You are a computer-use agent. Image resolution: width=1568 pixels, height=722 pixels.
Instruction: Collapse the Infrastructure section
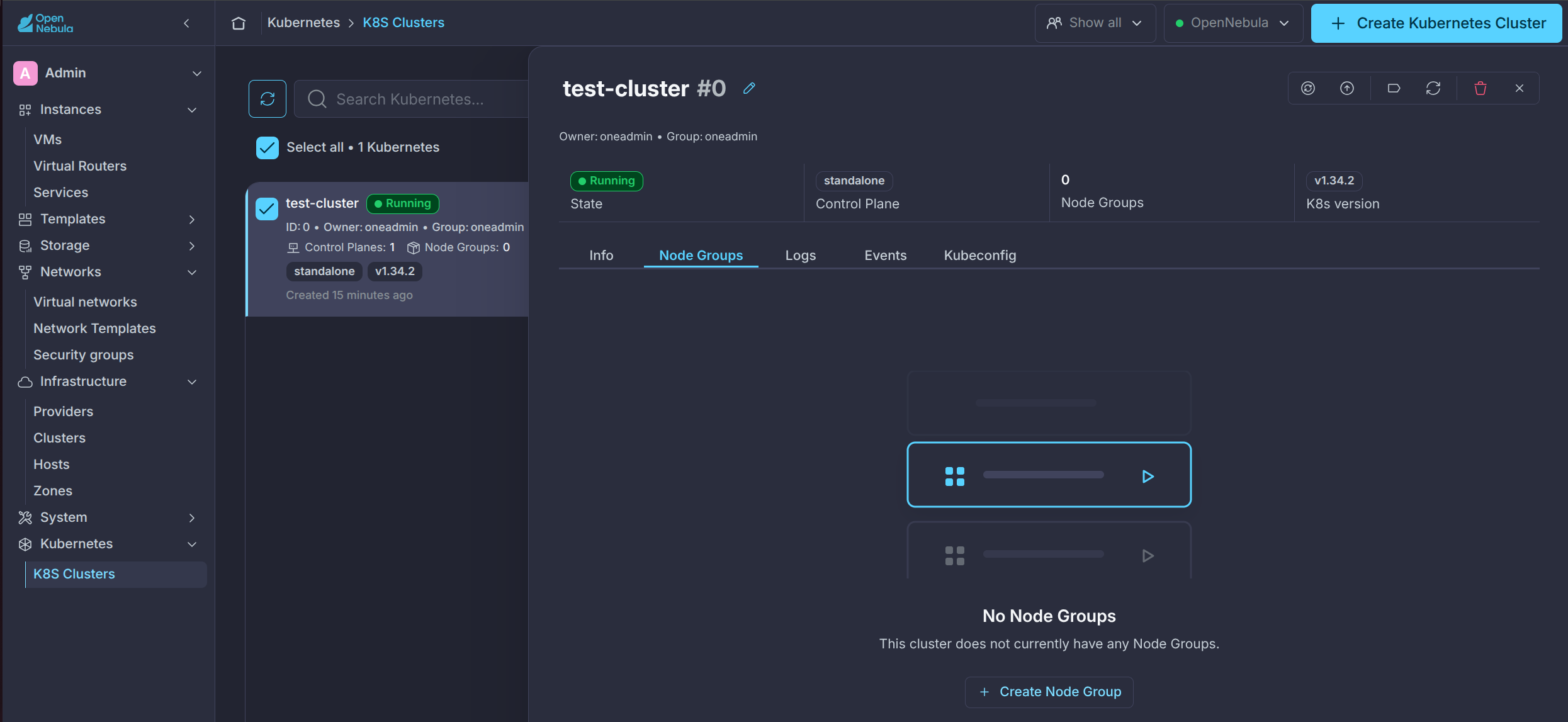click(192, 381)
